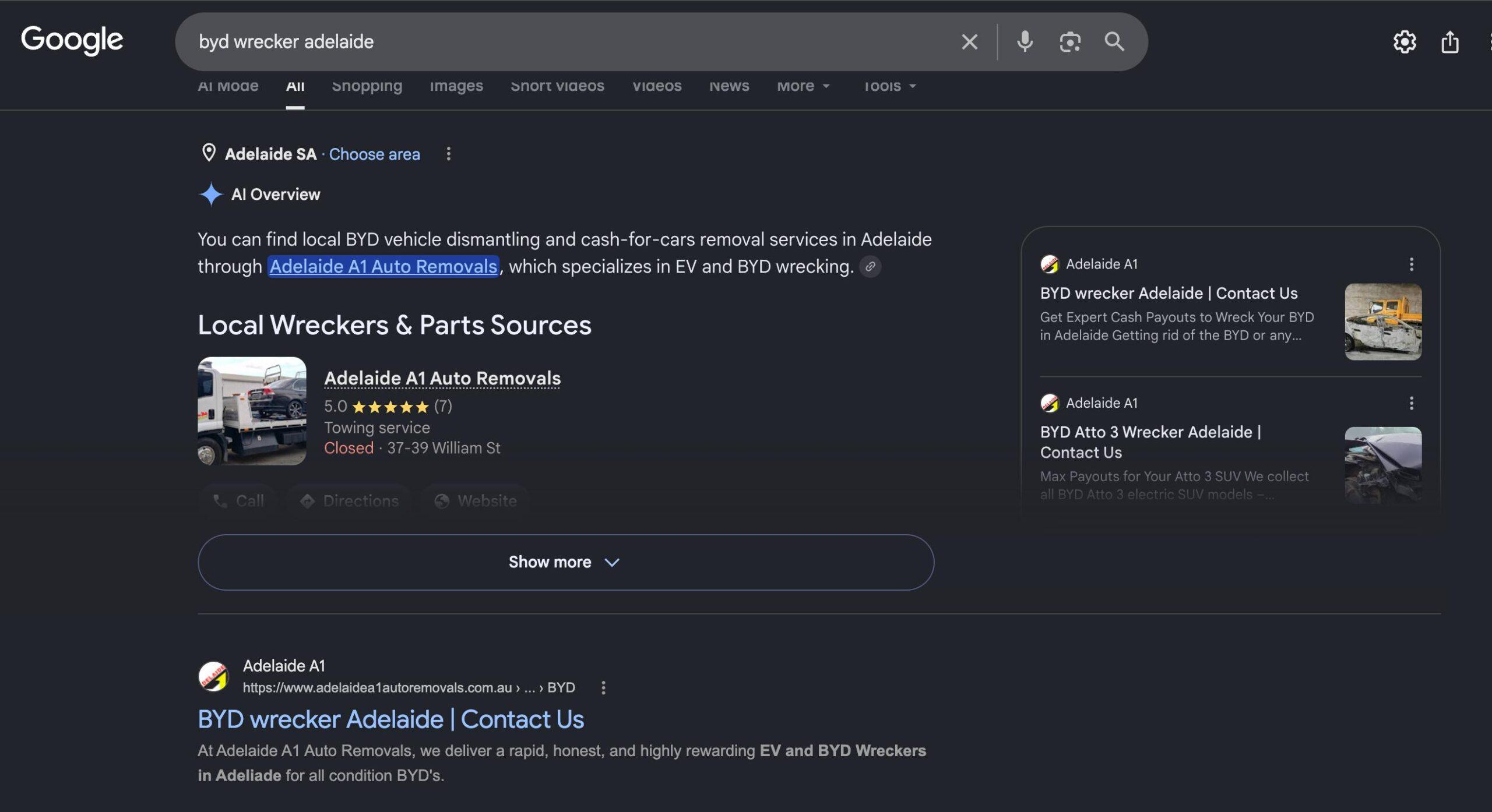This screenshot has height=812, width=1492.
Task: Open the business Website button
Action: [x=475, y=501]
